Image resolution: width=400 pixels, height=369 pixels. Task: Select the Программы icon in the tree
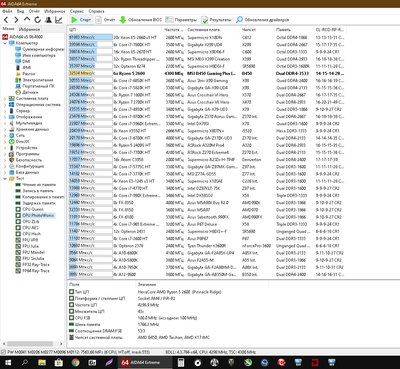[x=12, y=154]
